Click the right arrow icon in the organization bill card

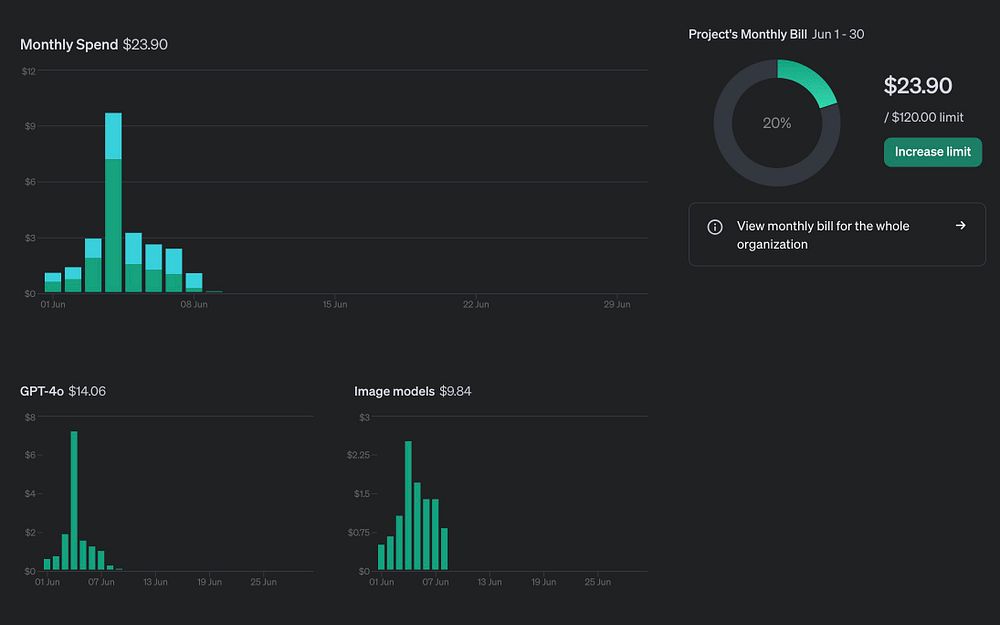(960, 226)
